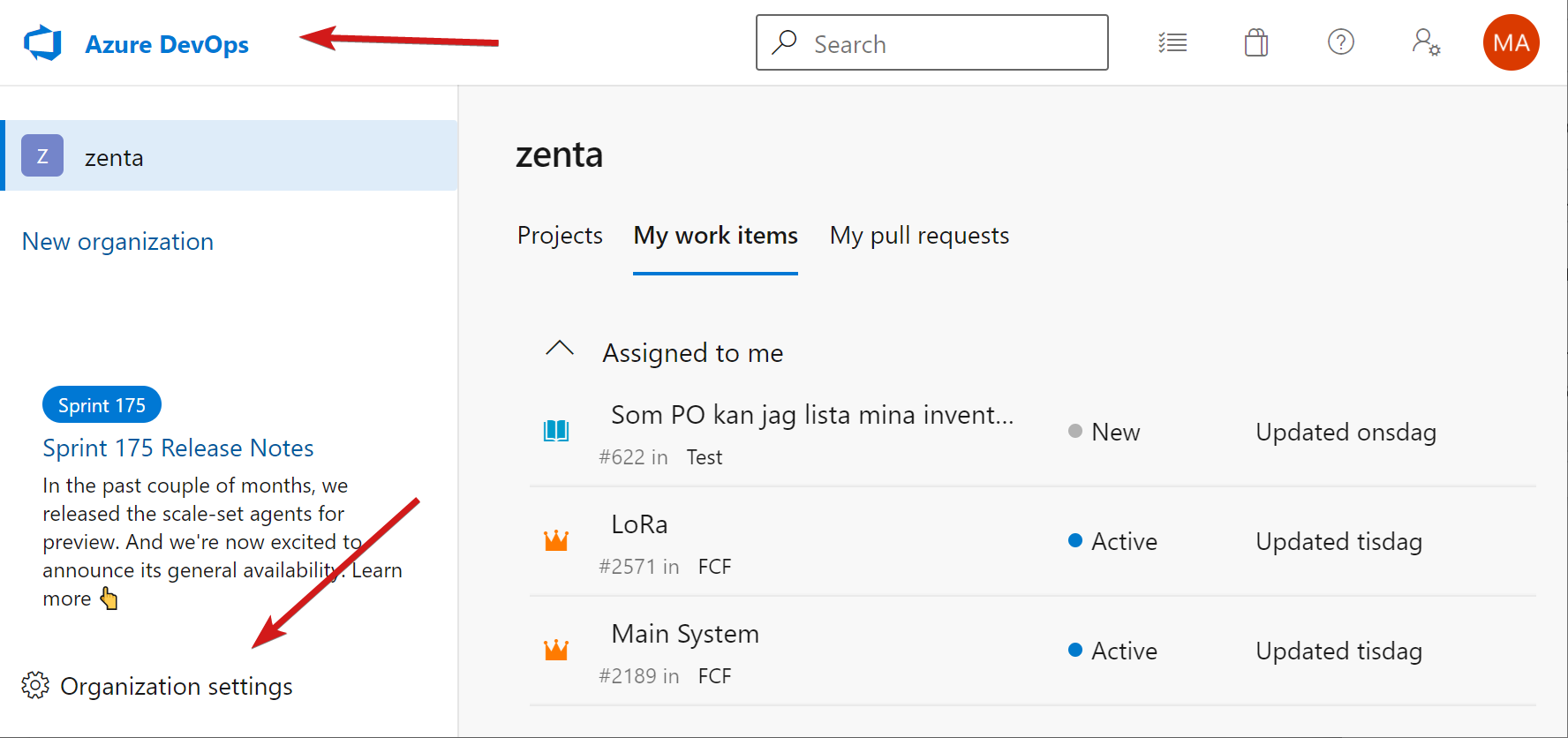Create a New organization
This screenshot has height=738, width=1568.
117,242
